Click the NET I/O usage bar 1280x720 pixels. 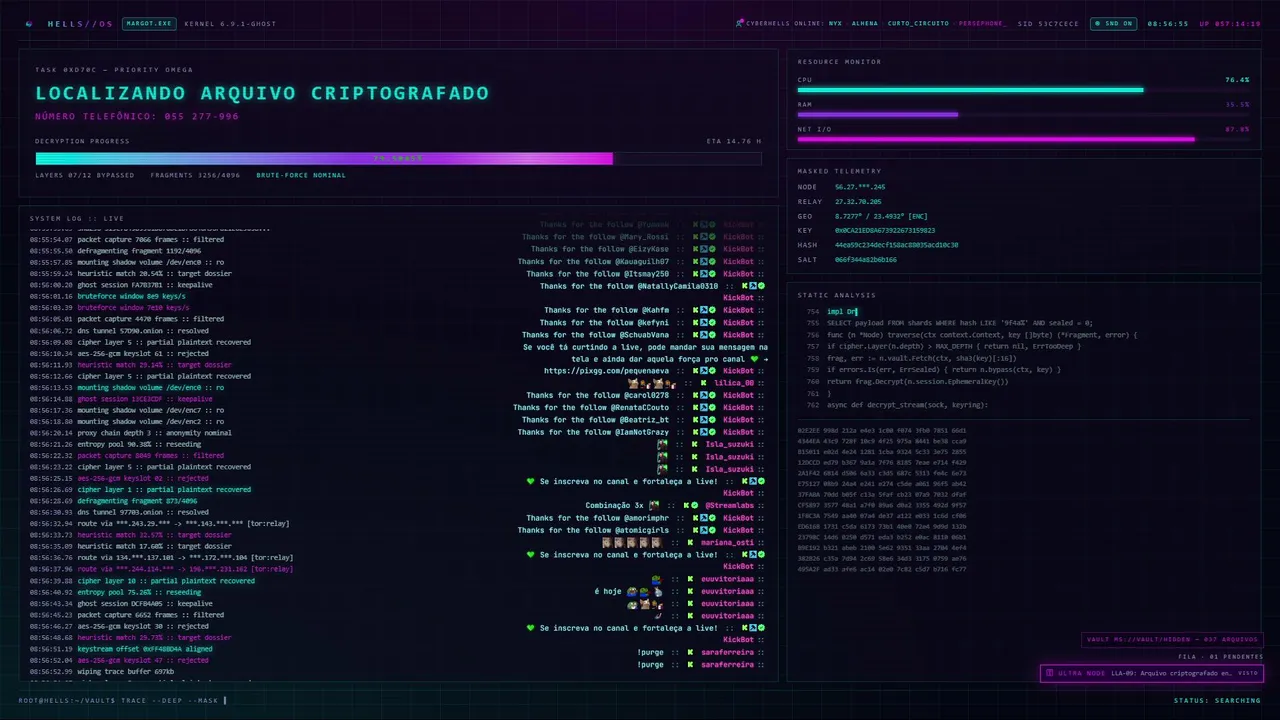(x=1023, y=139)
